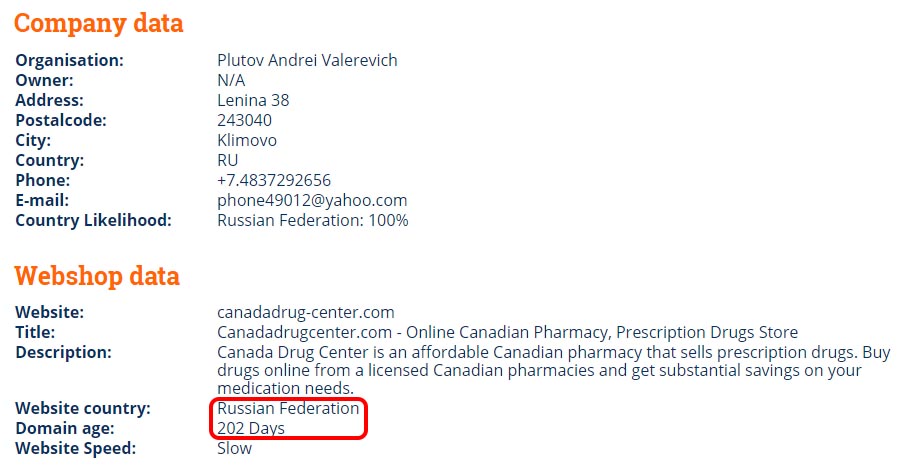903x469 pixels.
Task: Click the Owner N/A value
Action: tap(231, 80)
